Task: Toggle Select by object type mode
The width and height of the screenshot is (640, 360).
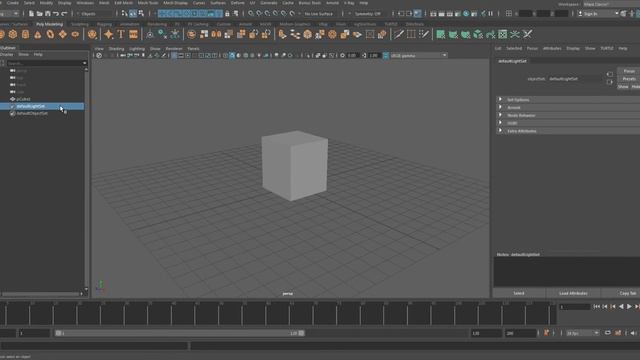Action: pyautogui.click(x=133, y=13)
